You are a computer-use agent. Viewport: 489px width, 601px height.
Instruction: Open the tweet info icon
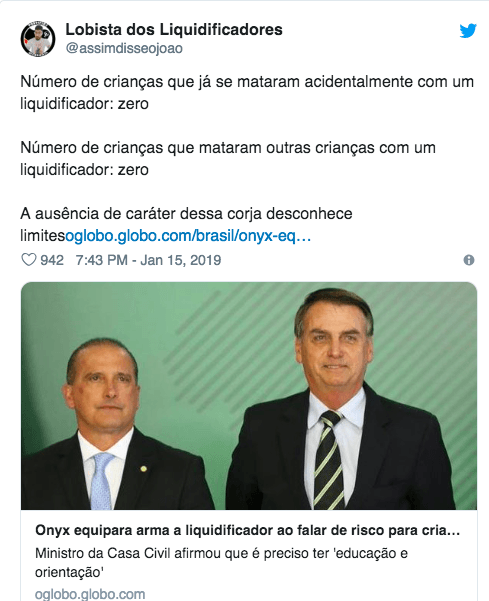point(469,260)
